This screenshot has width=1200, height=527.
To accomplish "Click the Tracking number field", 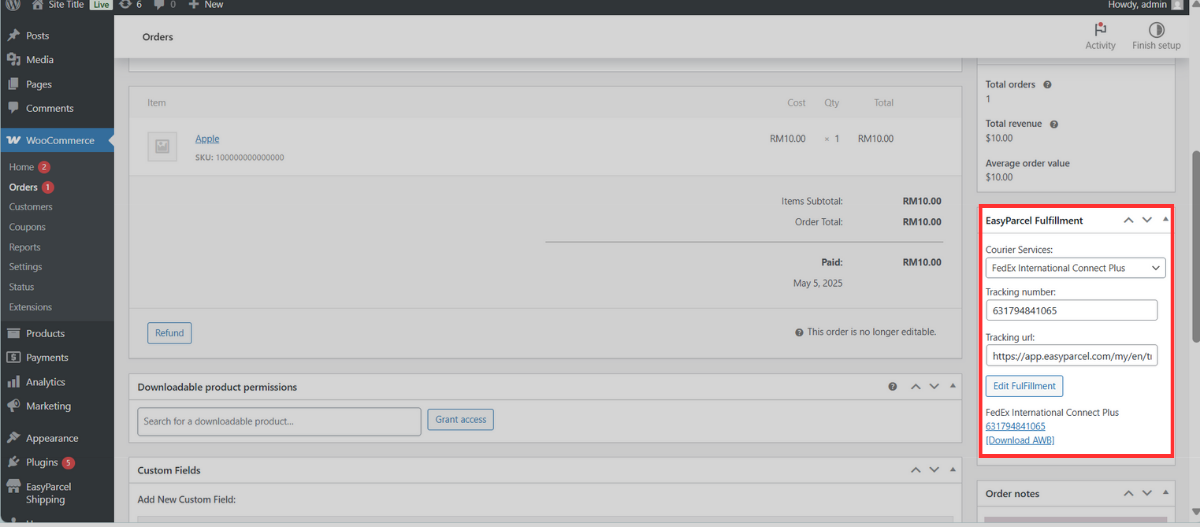I will point(1071,310).
